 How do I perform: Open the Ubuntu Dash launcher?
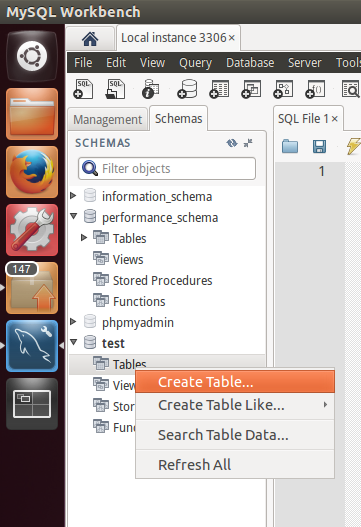(x=32, y=56)
